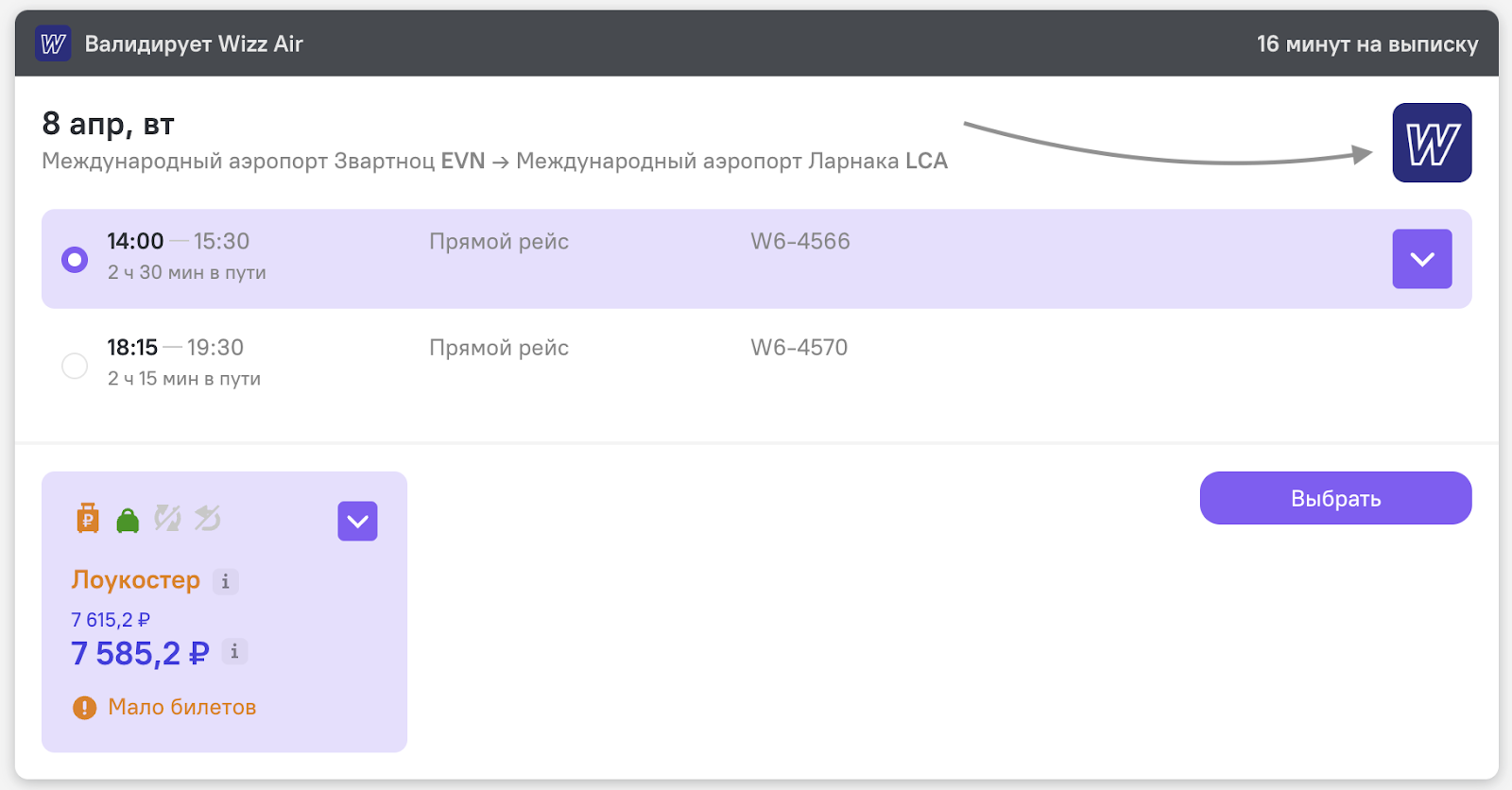
Task: Choose flight W6-4570 row
Action: pyautogui.click(x=757, y=363)
